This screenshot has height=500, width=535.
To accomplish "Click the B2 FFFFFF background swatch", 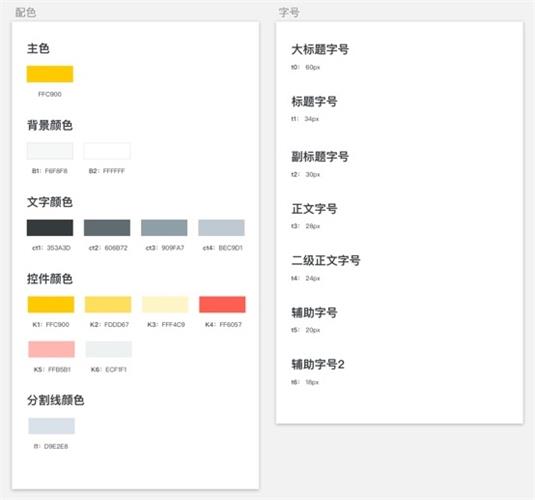I will 107,151.
